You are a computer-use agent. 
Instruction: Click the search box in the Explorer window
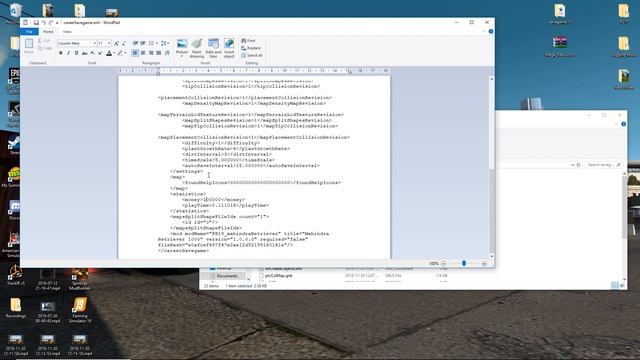(x=604, y=164)
